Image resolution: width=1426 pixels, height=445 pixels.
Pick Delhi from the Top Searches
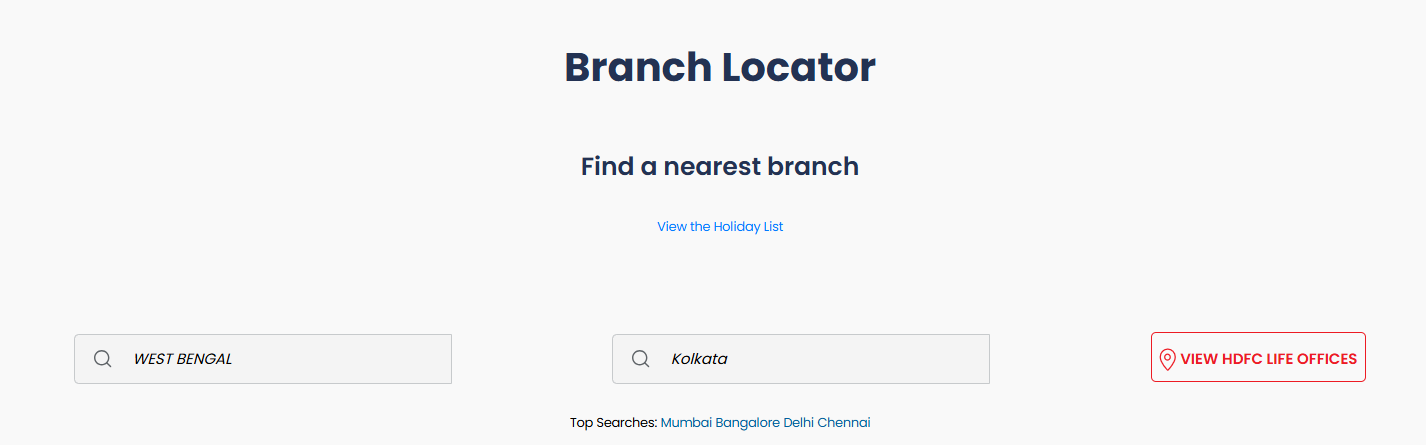click(x=799, y=423)
